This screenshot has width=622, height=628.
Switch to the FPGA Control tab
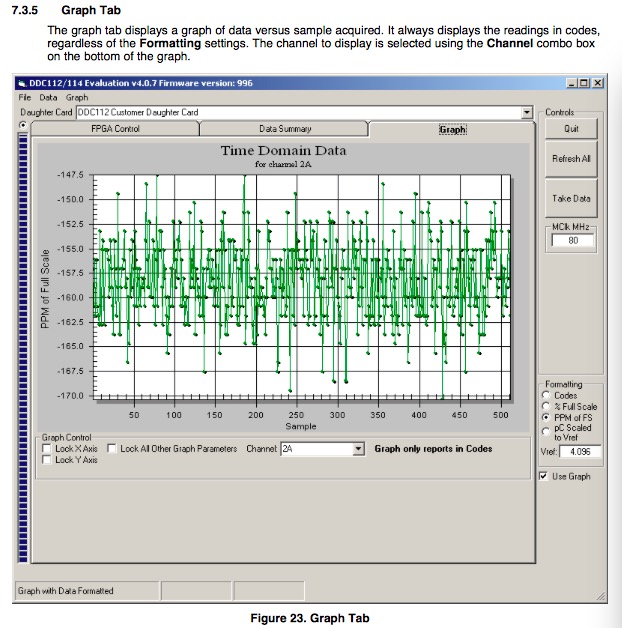[115, 129]
